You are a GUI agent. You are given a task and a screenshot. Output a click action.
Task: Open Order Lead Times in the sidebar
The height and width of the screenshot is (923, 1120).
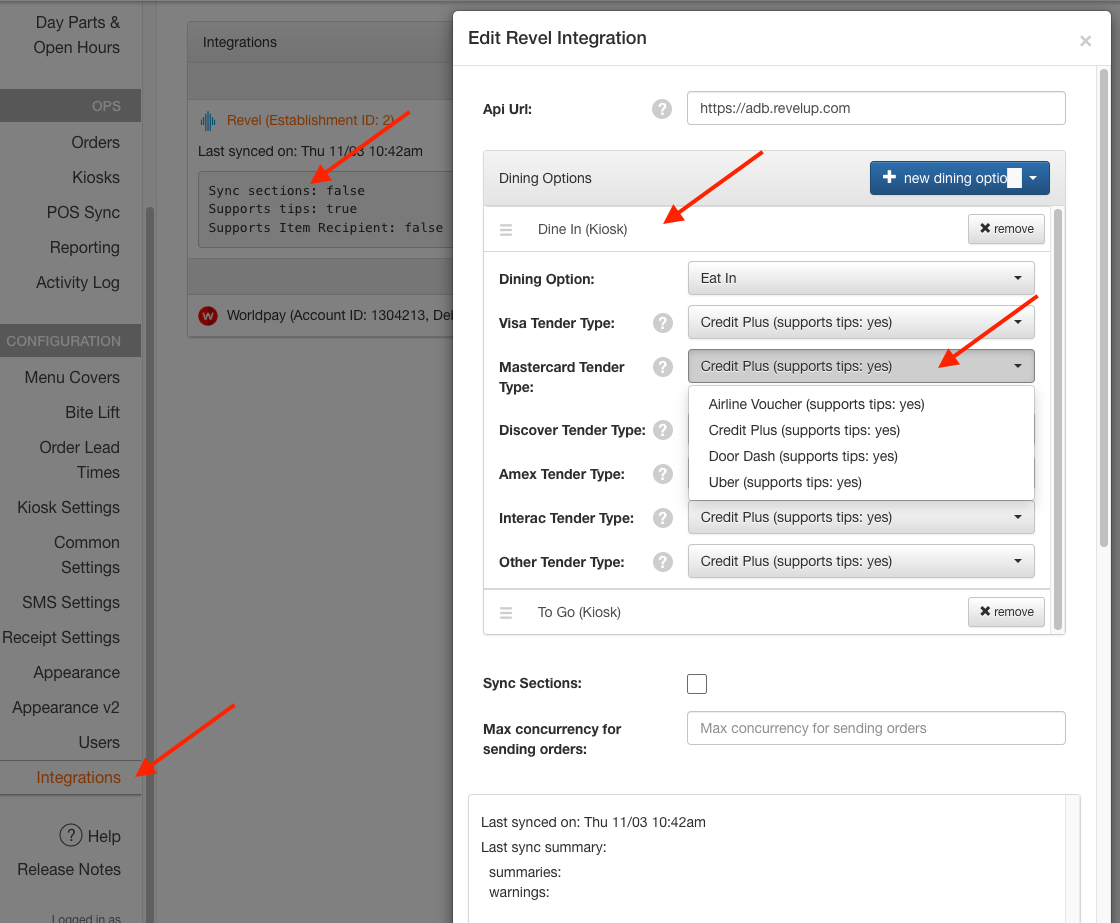click(79, 459)
